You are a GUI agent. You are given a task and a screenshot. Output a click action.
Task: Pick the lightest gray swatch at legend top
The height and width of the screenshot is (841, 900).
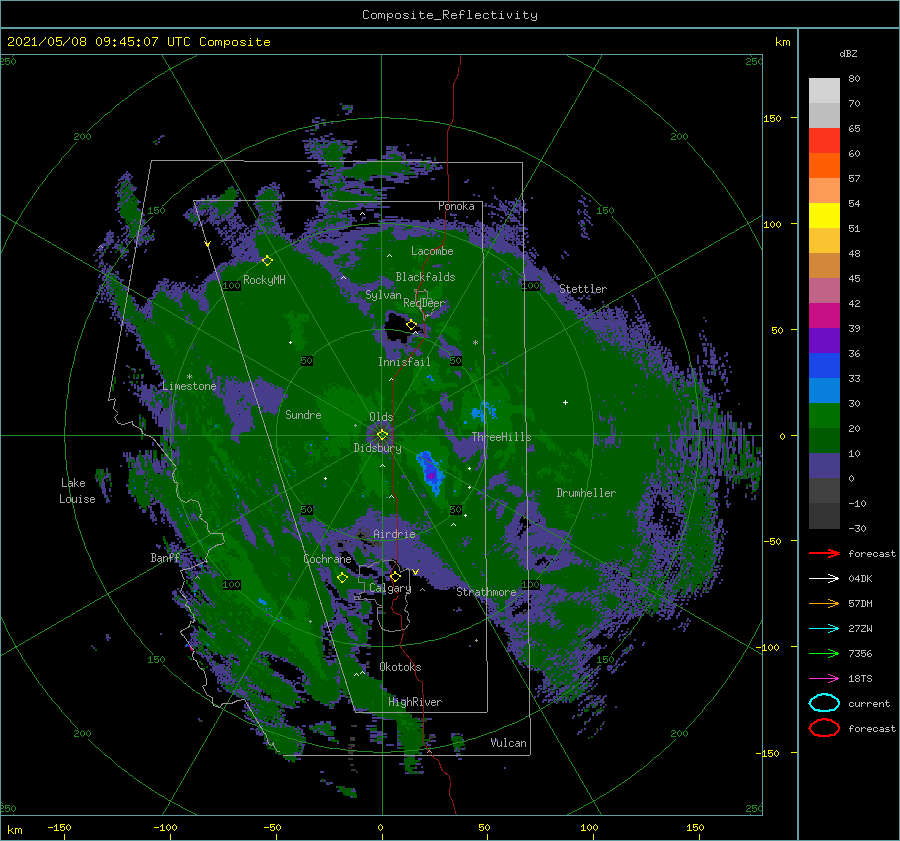[x=824, y=91]
